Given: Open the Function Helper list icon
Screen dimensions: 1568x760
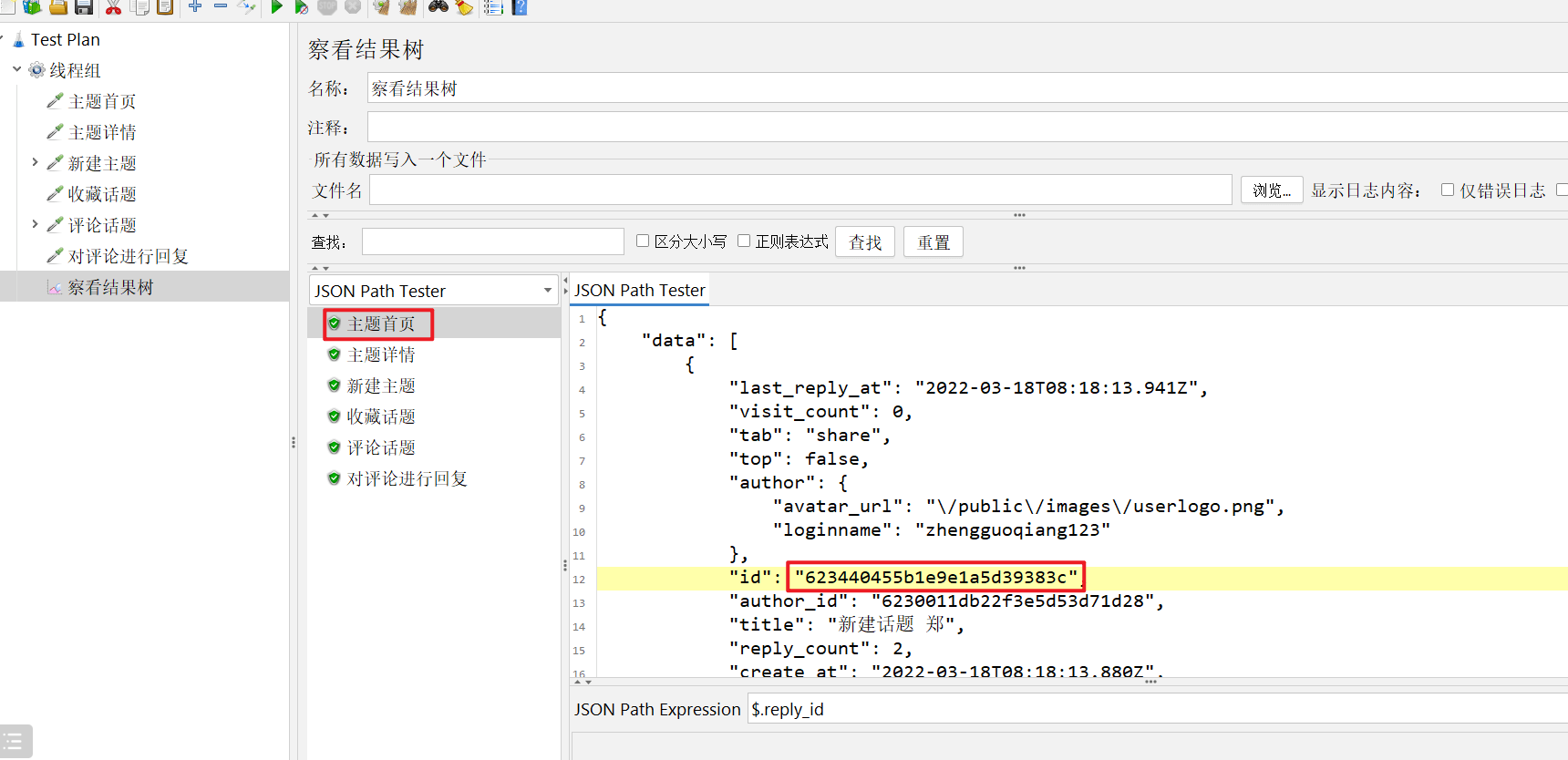Looking at the screenshot, I should (493, 6).
